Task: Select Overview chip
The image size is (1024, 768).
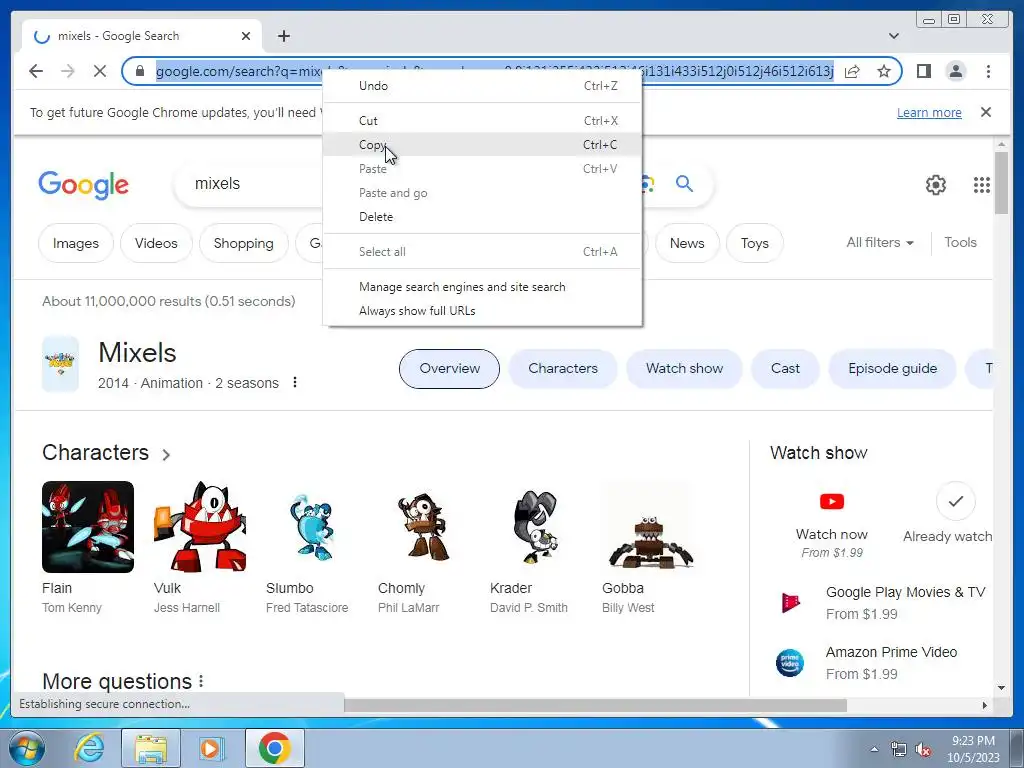Action: [x=449, y=368]
